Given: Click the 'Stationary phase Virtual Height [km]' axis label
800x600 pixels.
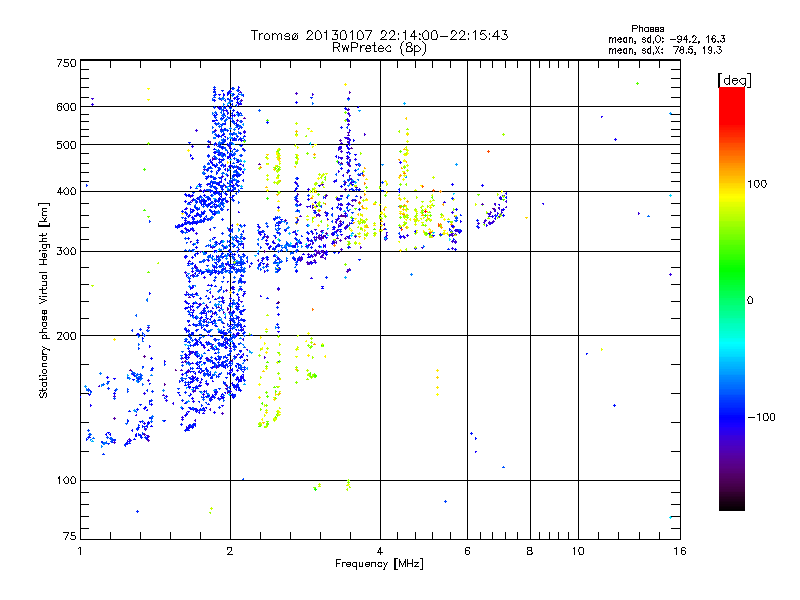Looking at the screenshot, I should tap(44, 300).
